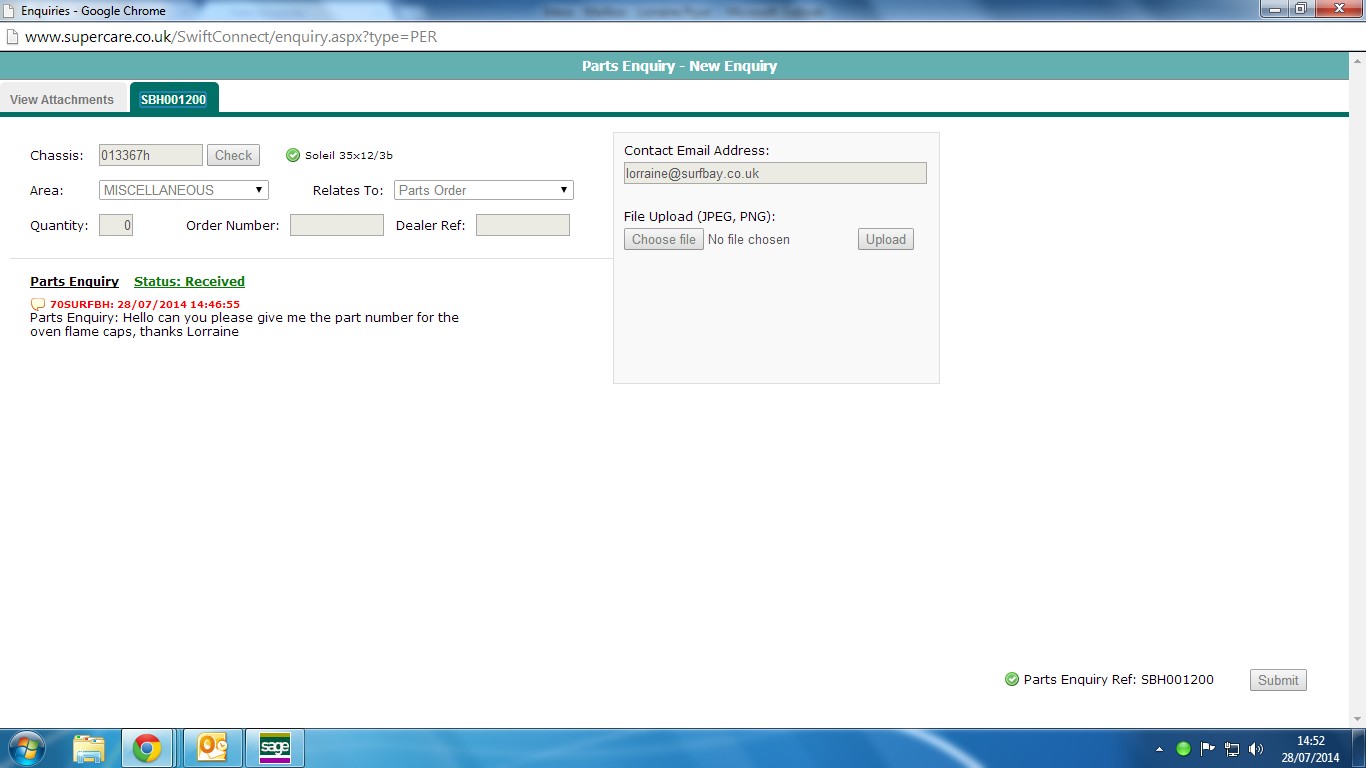The width and height of the screenshot is (1366, 768).
Task: Click the 70SURFBH timestamp line
Action: pos(145,304)
